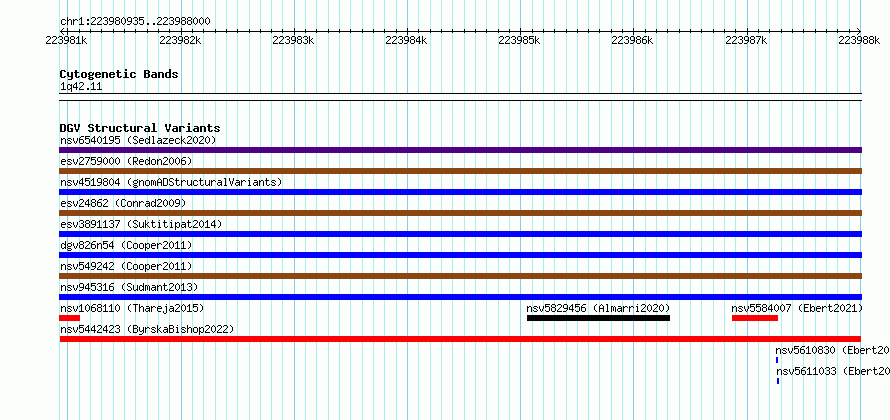890x420 pixels.
Task: Click variant label esv3891137 (Suktitipat2014)
Action: [141, 224]
